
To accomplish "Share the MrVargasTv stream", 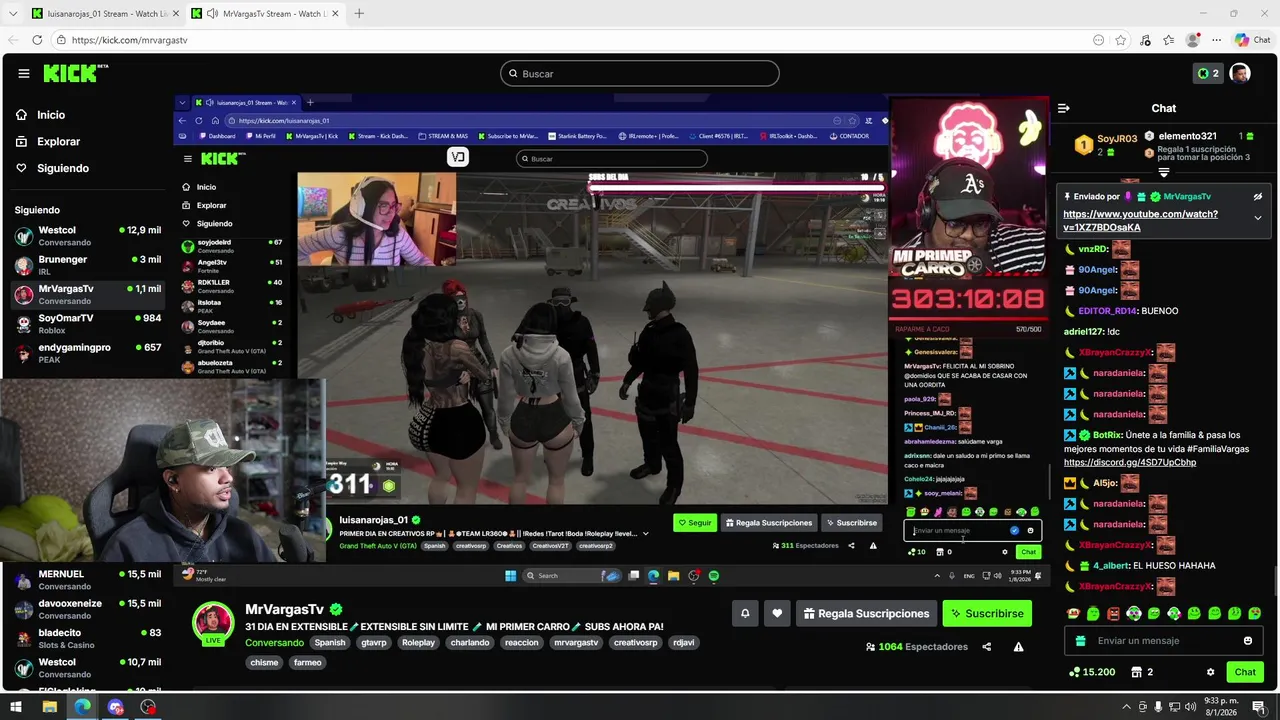I will click(x=986, y=647).
